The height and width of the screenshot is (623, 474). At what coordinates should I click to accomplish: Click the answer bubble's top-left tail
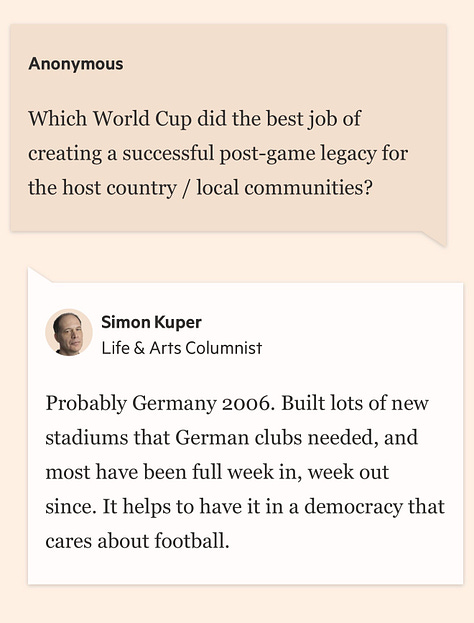(x=38, y=275)
